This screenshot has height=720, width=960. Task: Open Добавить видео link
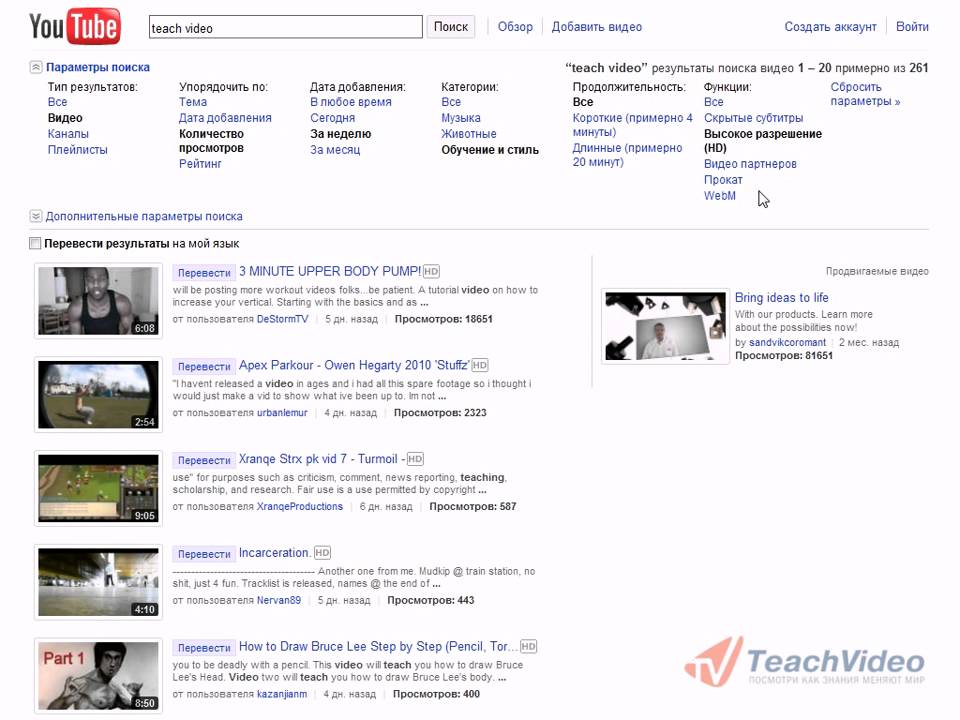[596, 27]
